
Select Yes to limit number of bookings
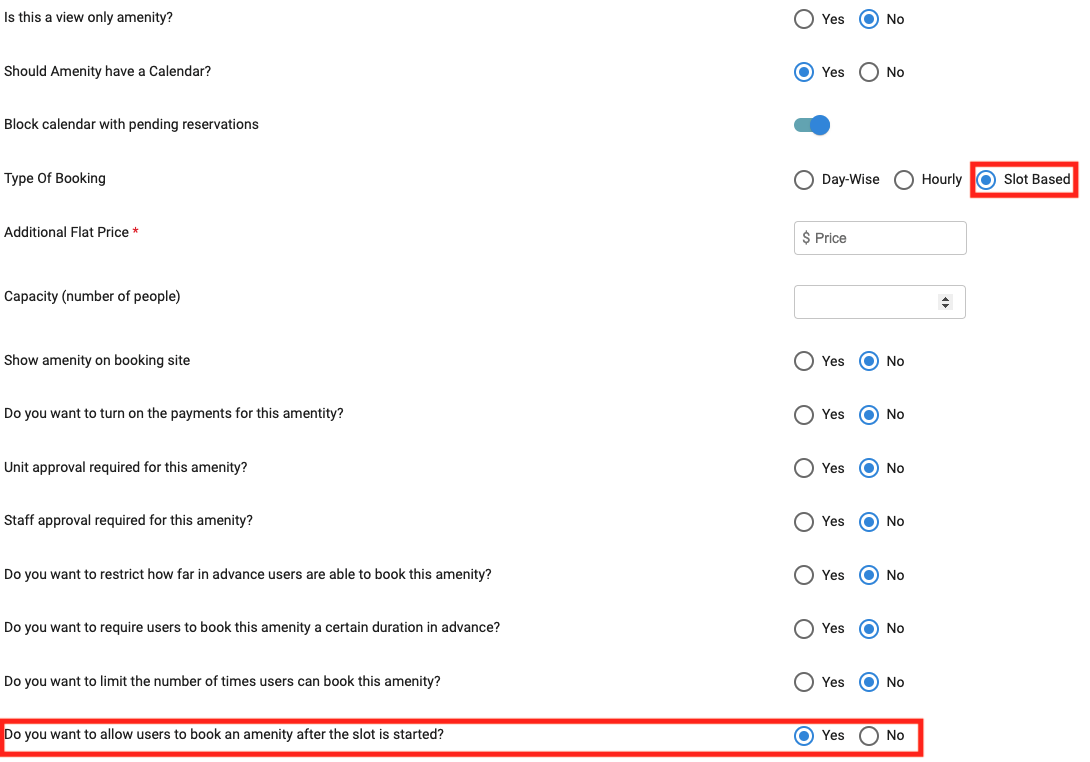click(x=804, y=682)
